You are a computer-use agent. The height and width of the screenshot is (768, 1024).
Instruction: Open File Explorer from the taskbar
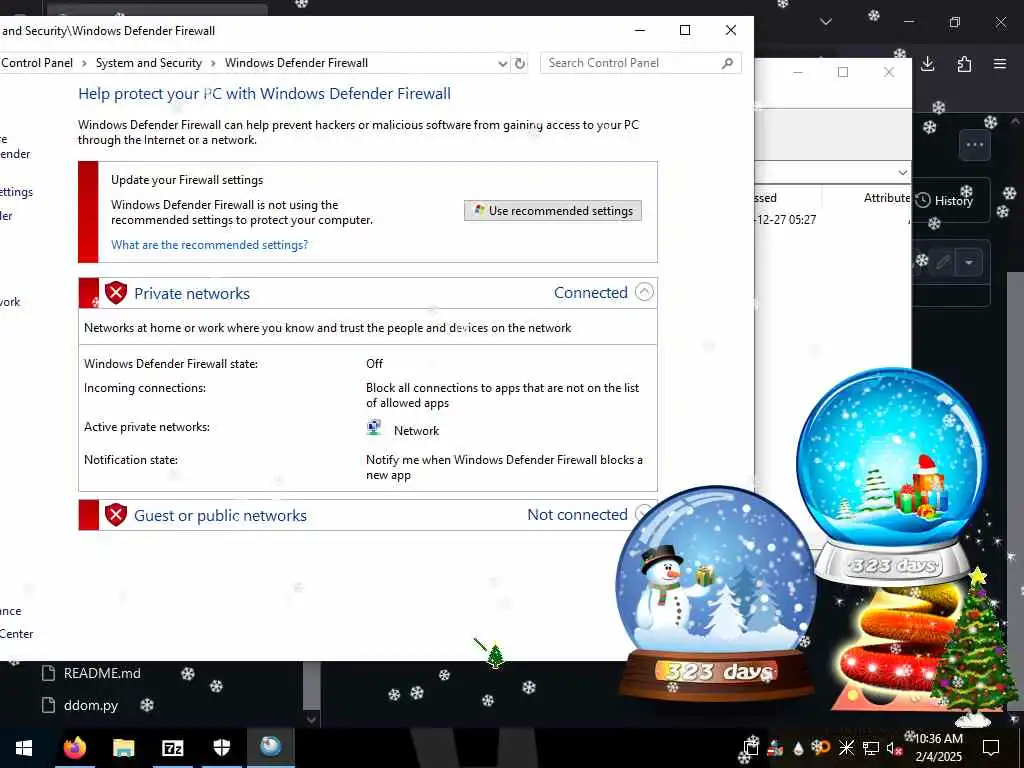123,747
